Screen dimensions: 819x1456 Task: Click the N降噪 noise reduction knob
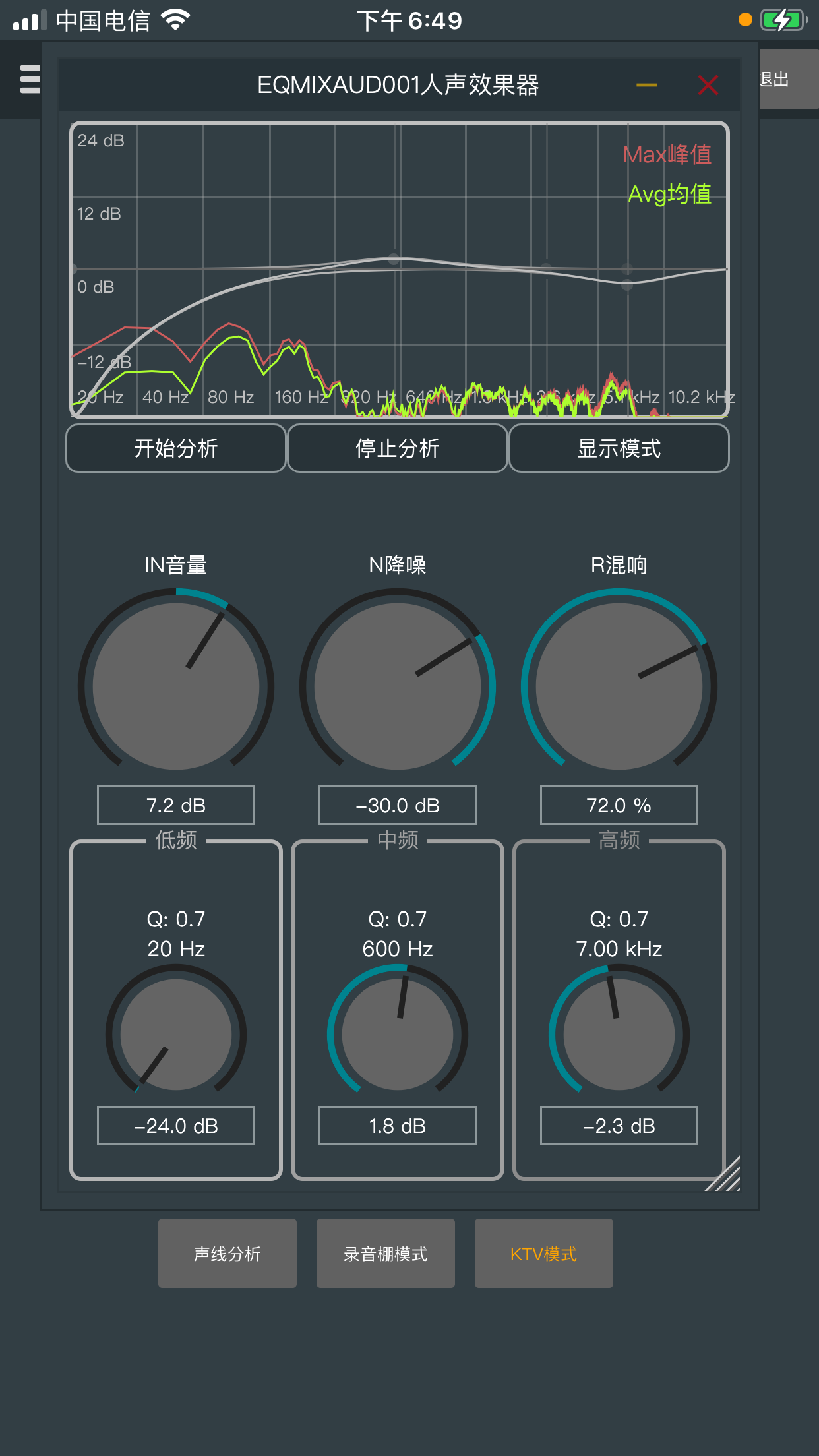coord(398,686)
